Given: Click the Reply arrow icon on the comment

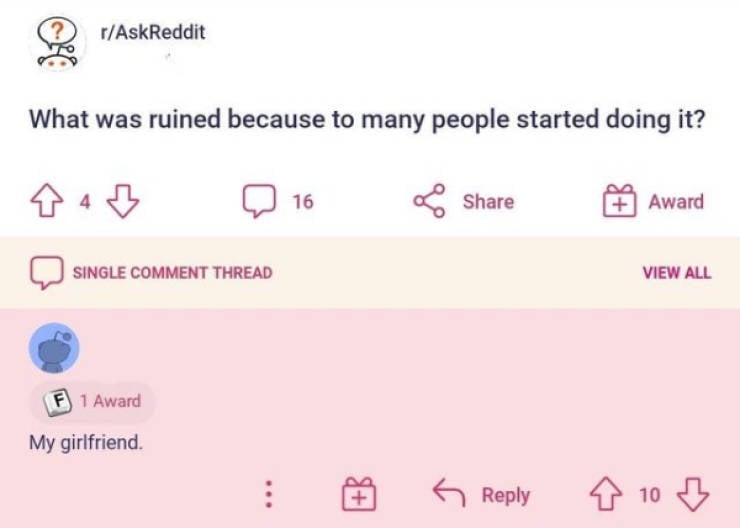Looking at the screenshot, I should click(448, 494).
